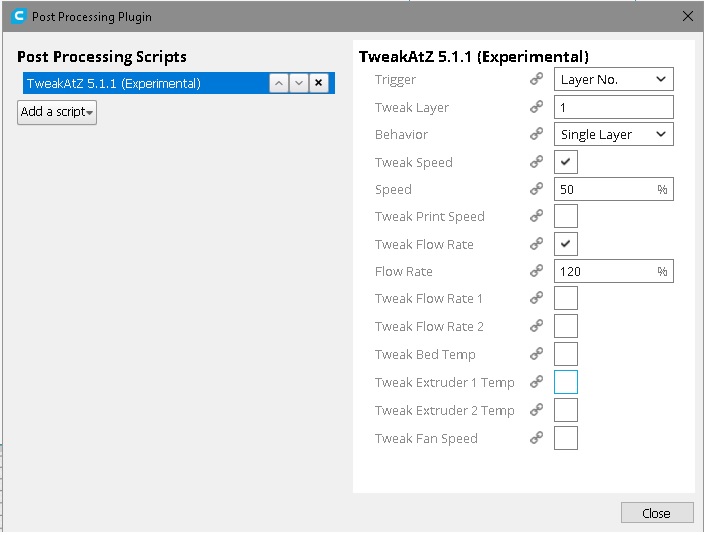The height and width of the screenshot is (535, 705).
Task: Click link icon next to Trigger
Action: (x=536, y=79)
